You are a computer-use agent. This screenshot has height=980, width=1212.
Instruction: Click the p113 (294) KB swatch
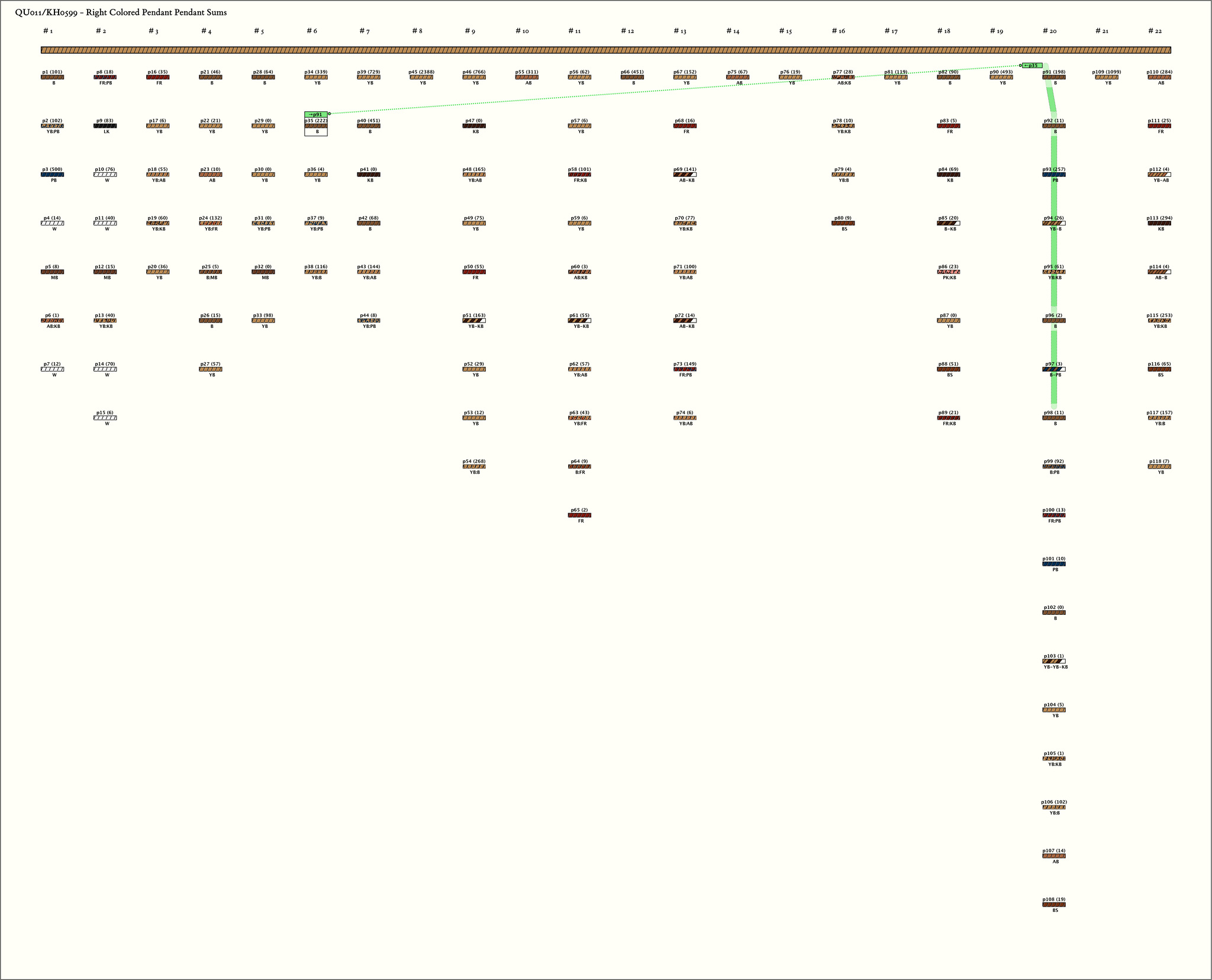point(1159,223)
